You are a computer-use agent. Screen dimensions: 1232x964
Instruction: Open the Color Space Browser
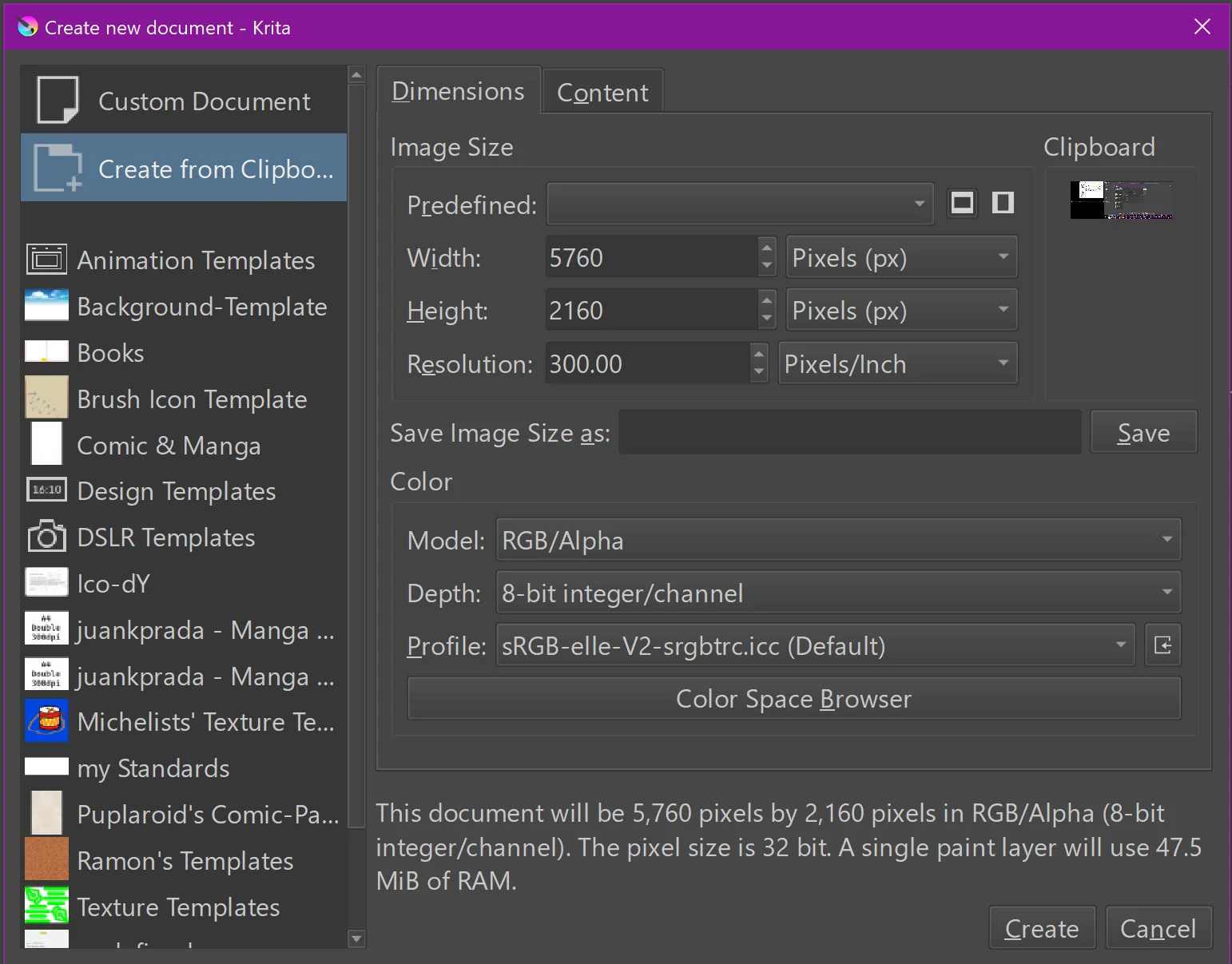pyautogui.click(x=794, y=698)
